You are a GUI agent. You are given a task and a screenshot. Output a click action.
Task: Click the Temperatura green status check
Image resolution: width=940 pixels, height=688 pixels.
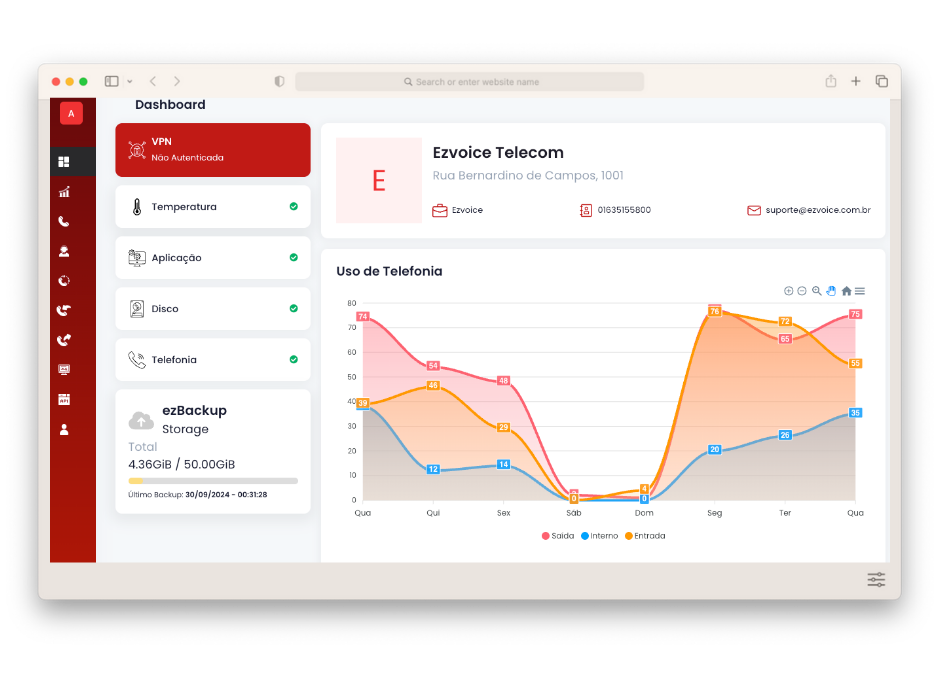[294, 206]
